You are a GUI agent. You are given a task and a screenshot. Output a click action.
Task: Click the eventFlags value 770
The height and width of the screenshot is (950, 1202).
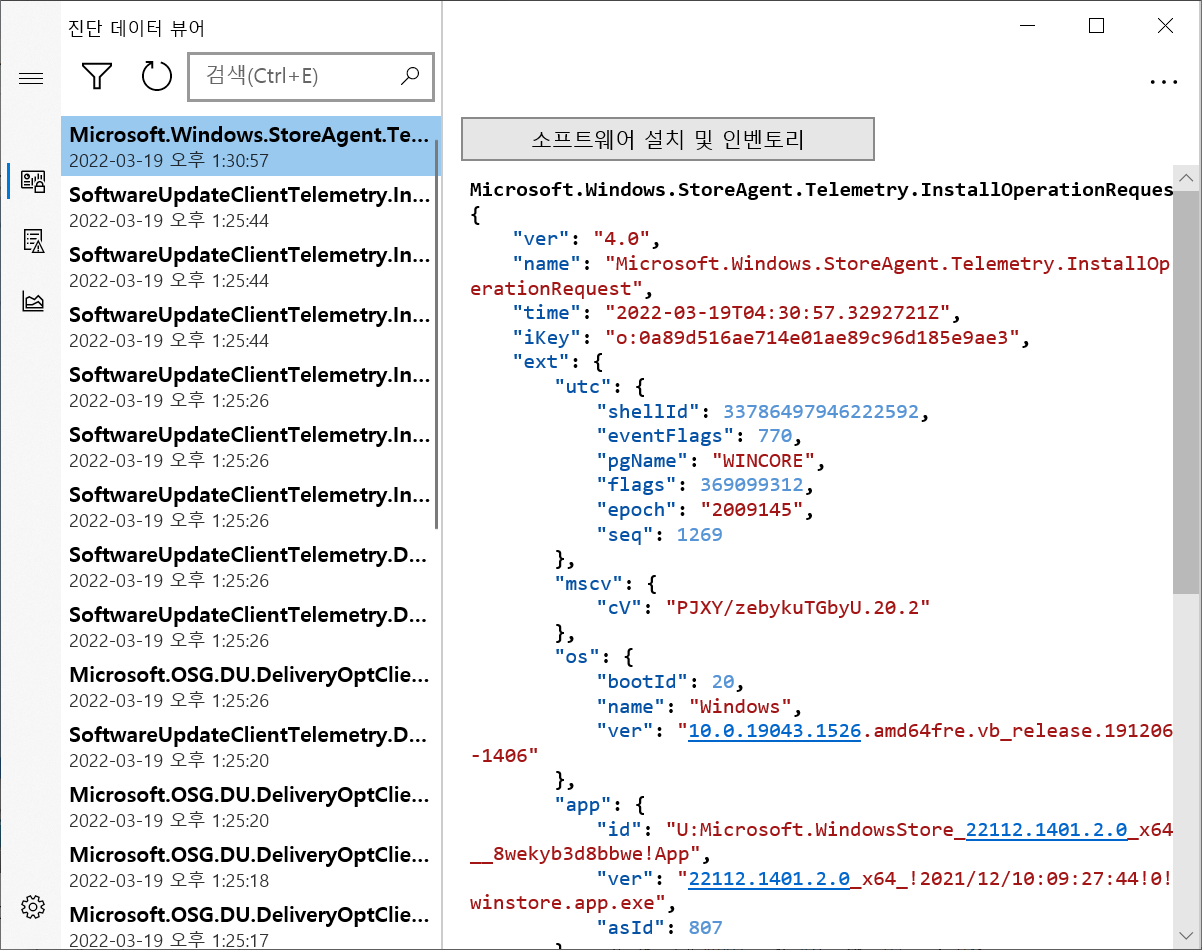pyautogui.click(x=775, y=436)
